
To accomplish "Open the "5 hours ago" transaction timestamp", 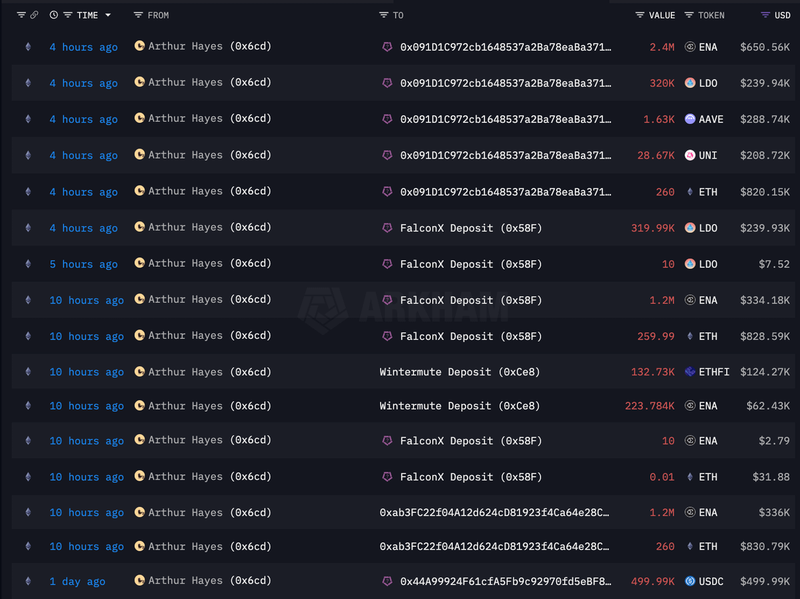I will tap(83, 264).
